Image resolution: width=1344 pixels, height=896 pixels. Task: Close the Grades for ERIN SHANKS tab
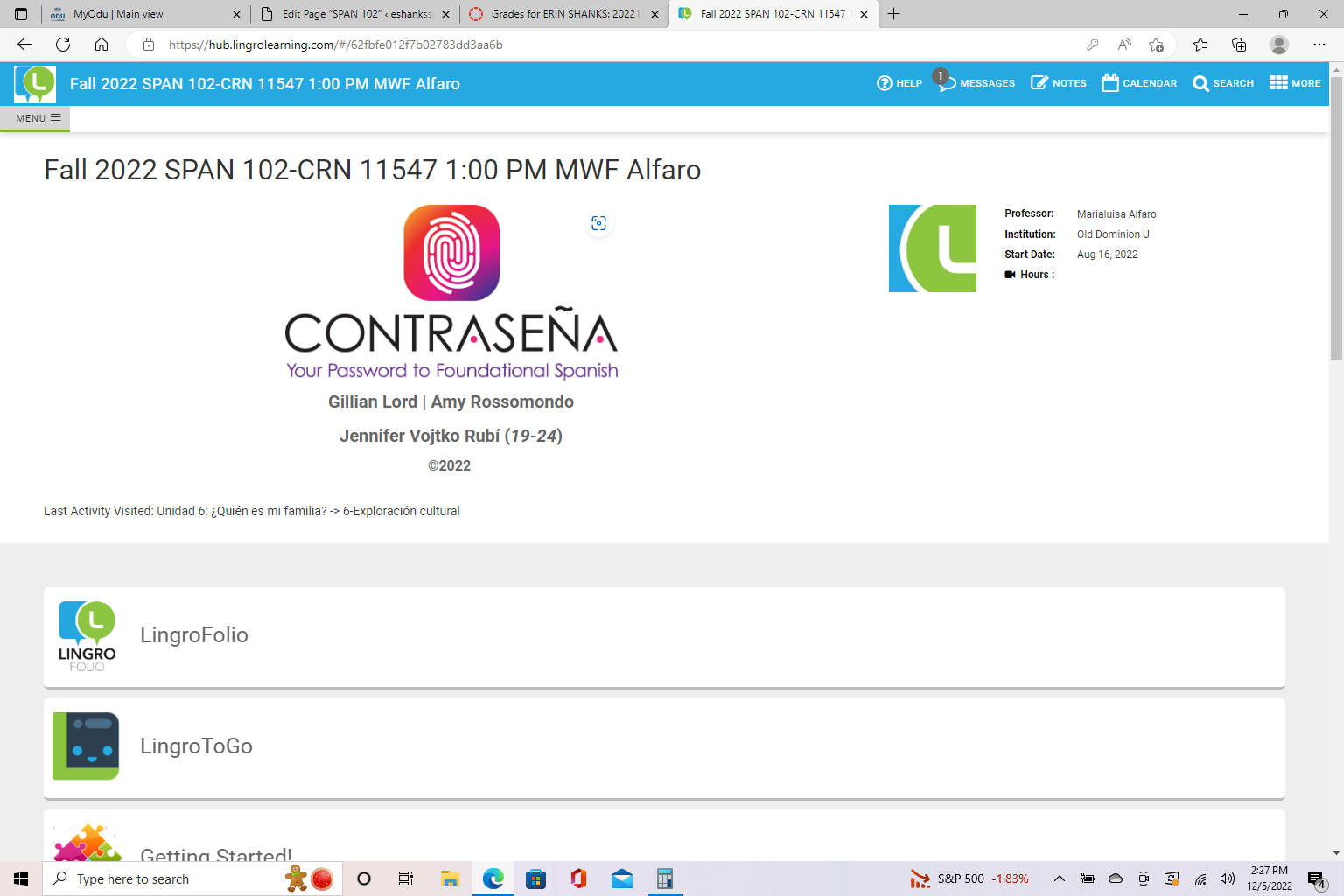(655, 14)
